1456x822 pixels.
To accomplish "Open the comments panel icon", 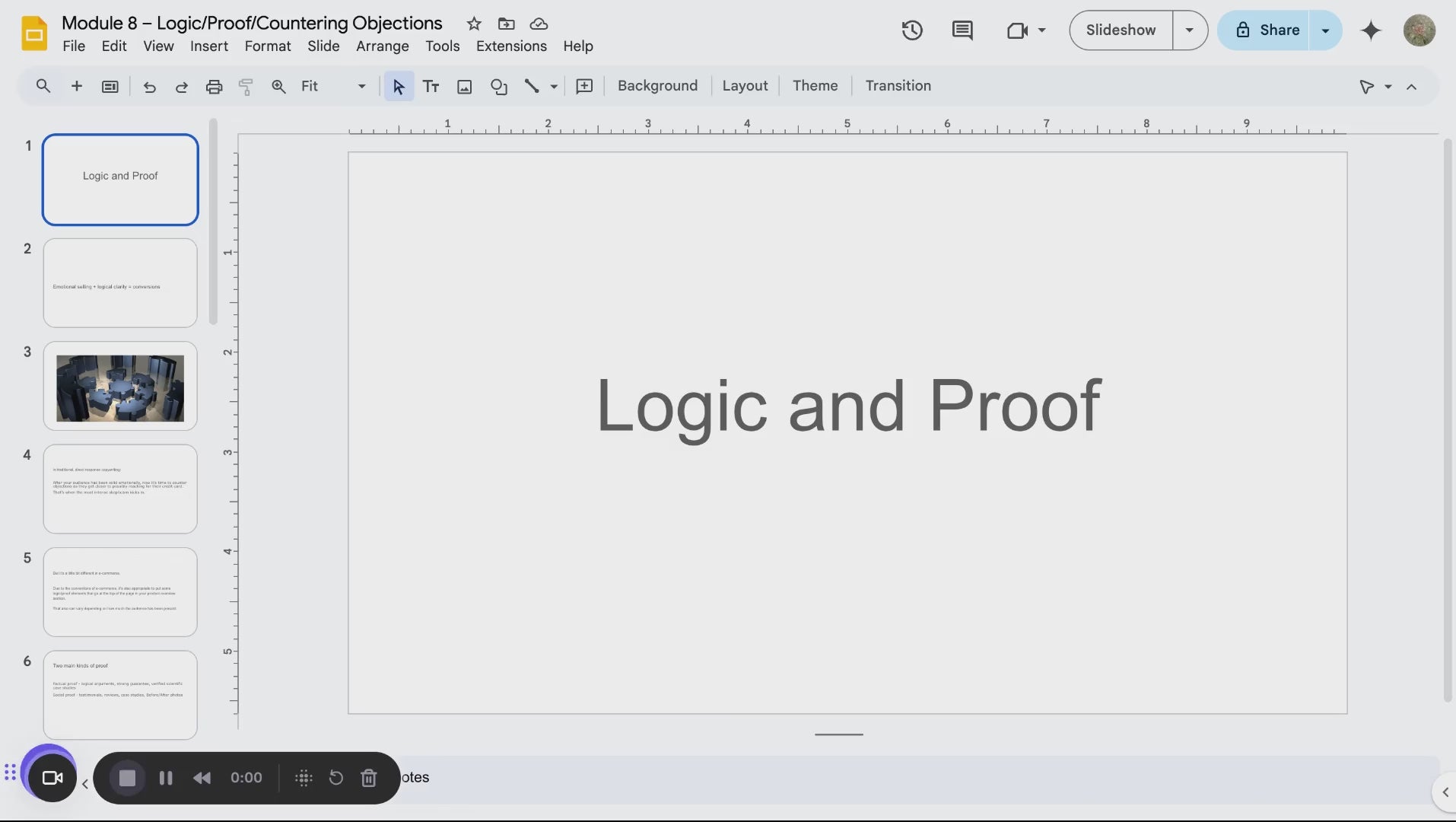I will point(962,30).
